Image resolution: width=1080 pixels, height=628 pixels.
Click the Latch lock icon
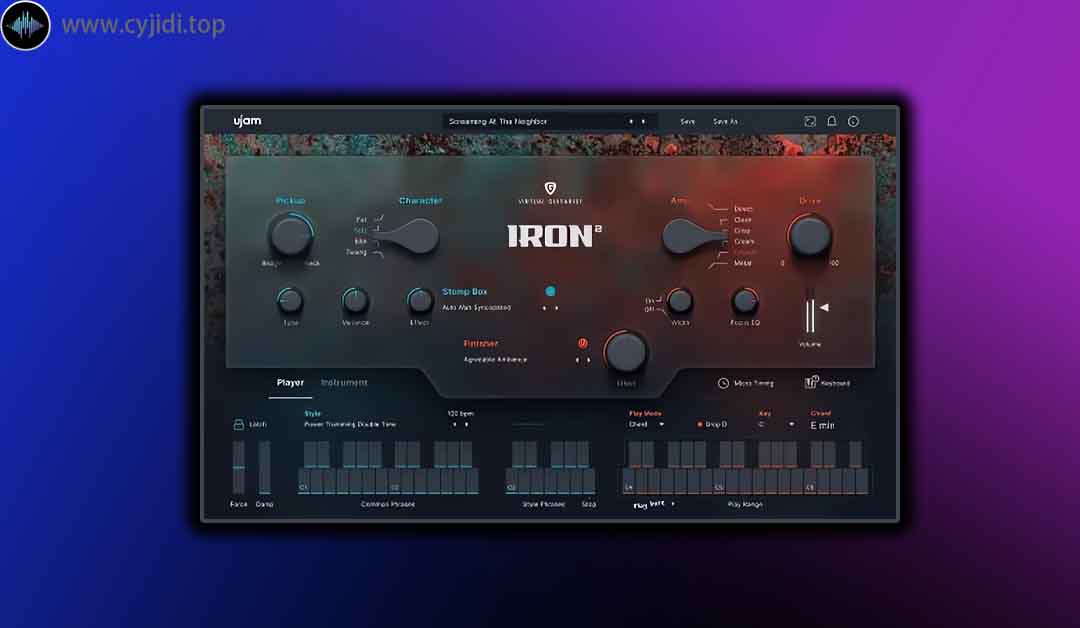click(x=238, y=424)
